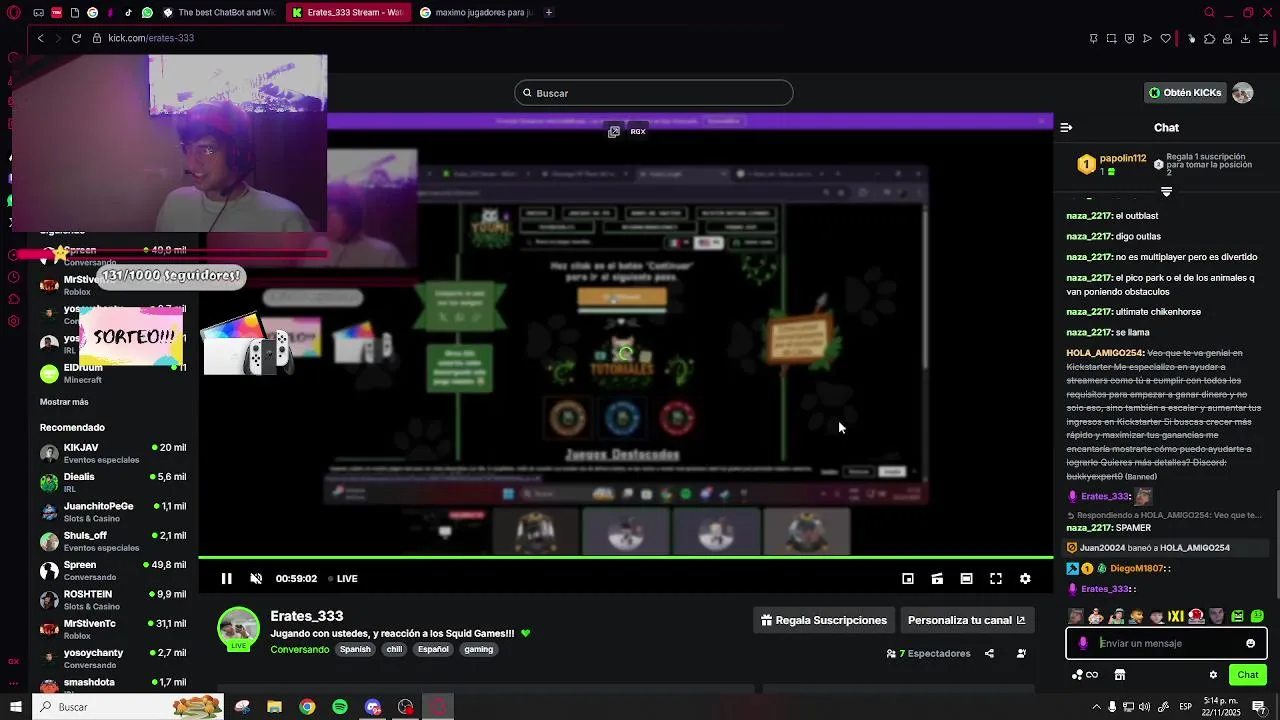1280x720 pixels.
Task: Collapse the chat panel
Action: click(x=1066, y=127)
